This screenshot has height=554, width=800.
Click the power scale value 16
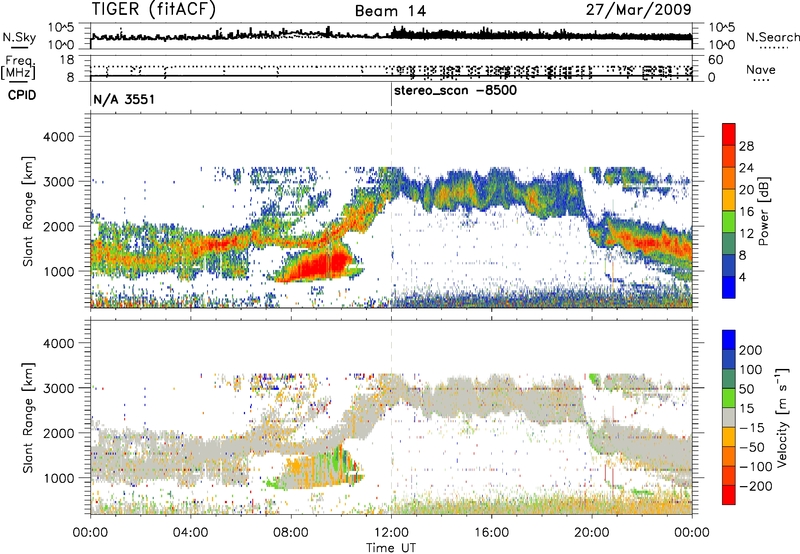coord(746,212)
